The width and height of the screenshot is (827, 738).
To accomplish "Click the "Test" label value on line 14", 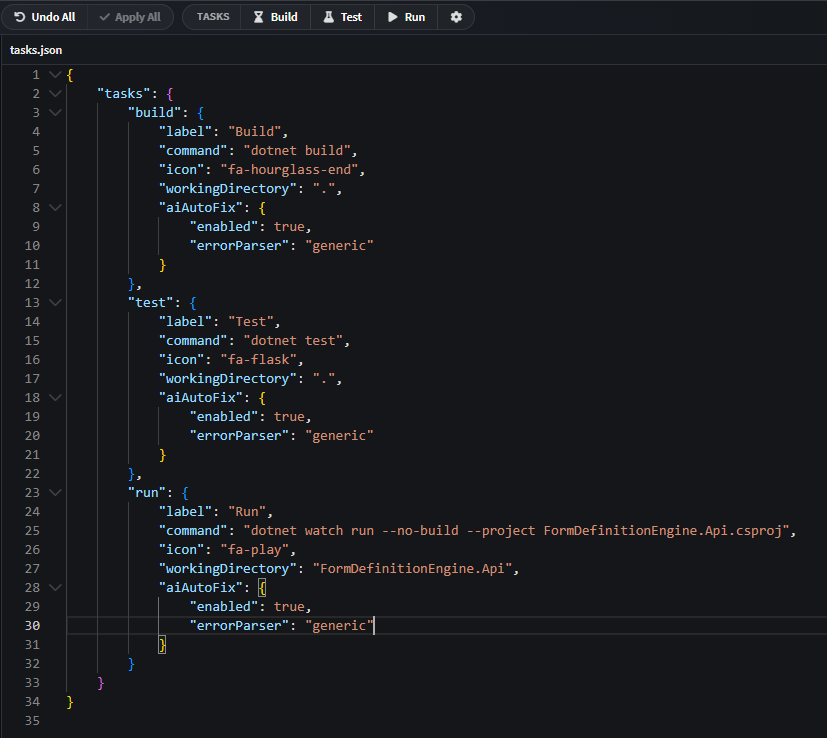I will pos(251,322).
